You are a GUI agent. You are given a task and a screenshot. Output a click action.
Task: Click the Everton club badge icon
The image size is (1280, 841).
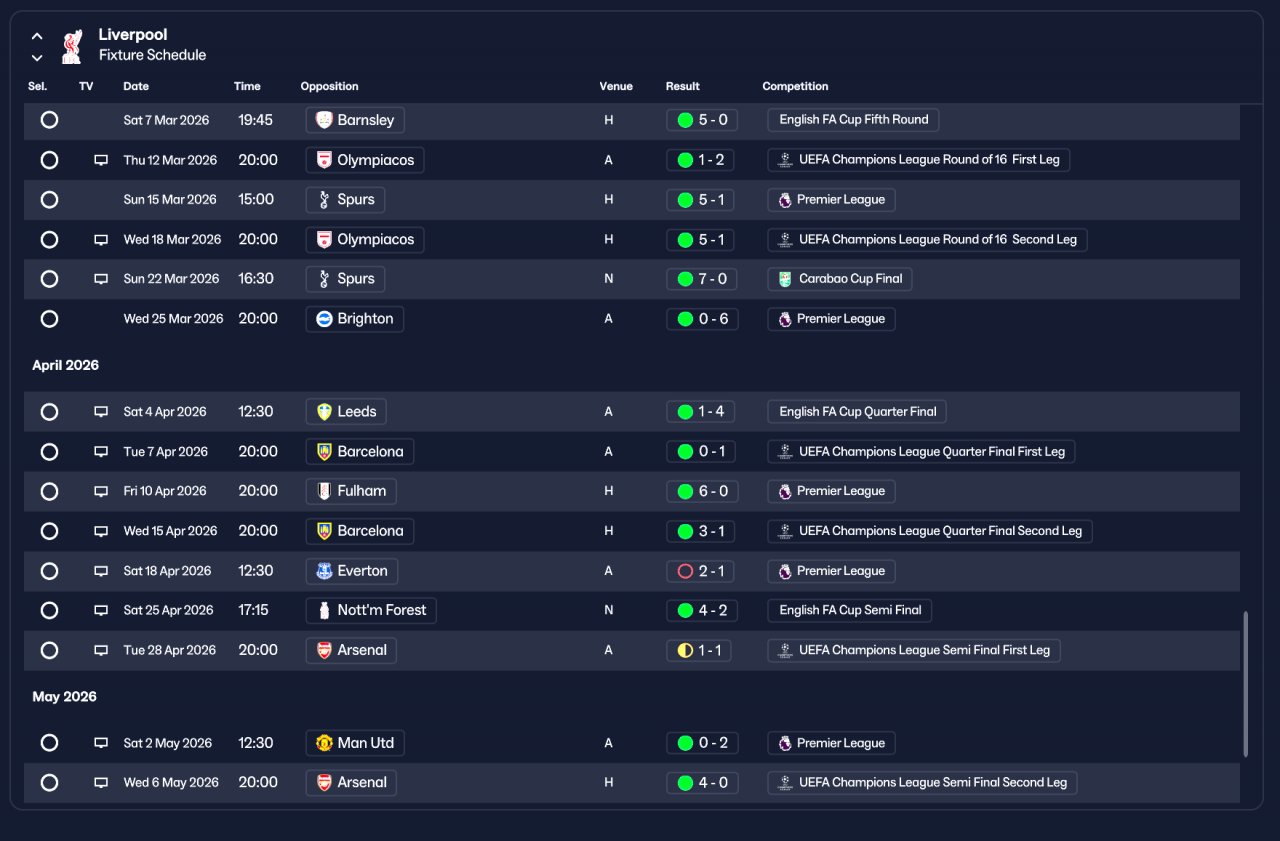click(x=324, y=571)
